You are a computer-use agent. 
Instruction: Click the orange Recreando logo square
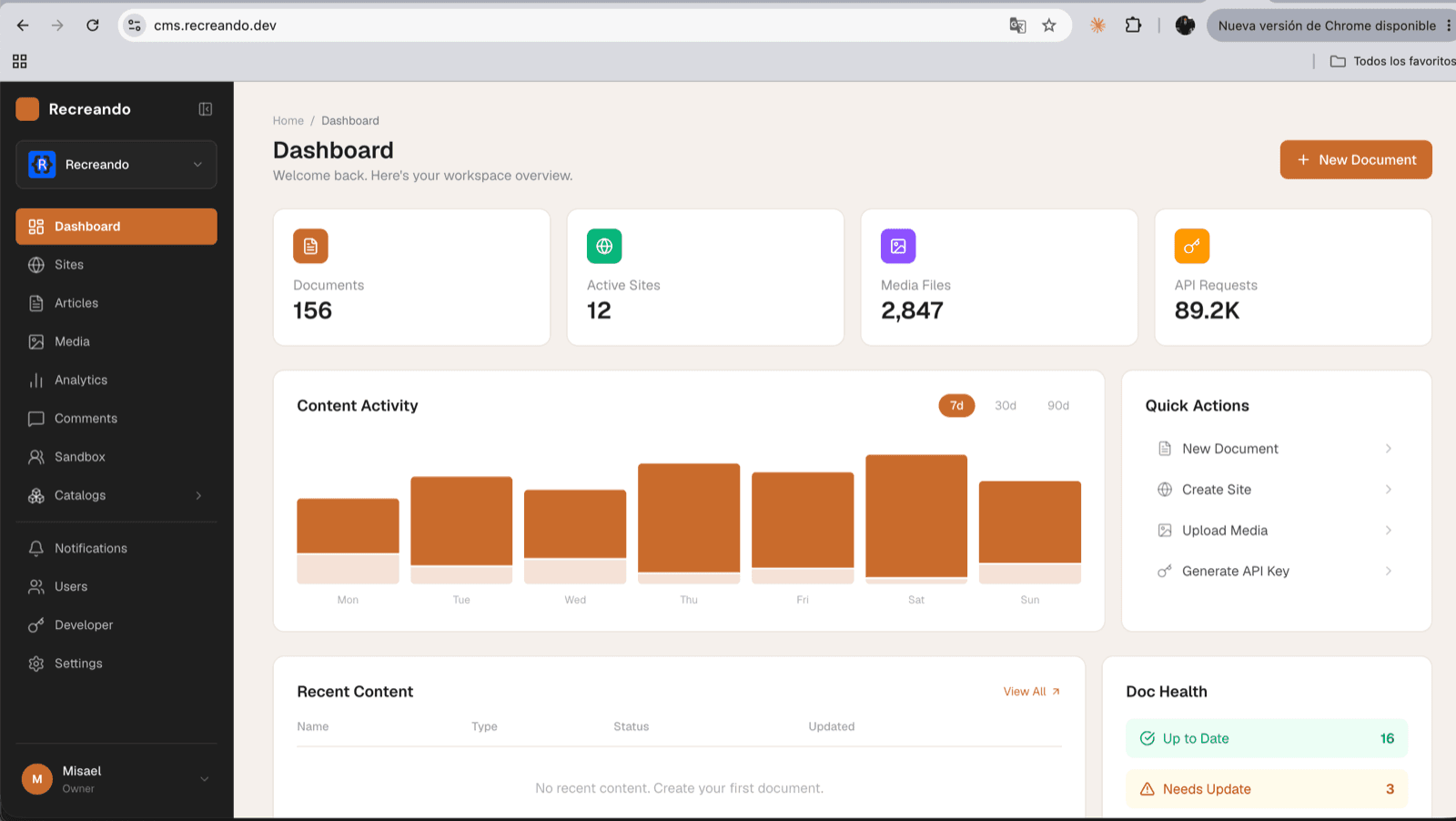pyautogui.click(x=27, y=109)
